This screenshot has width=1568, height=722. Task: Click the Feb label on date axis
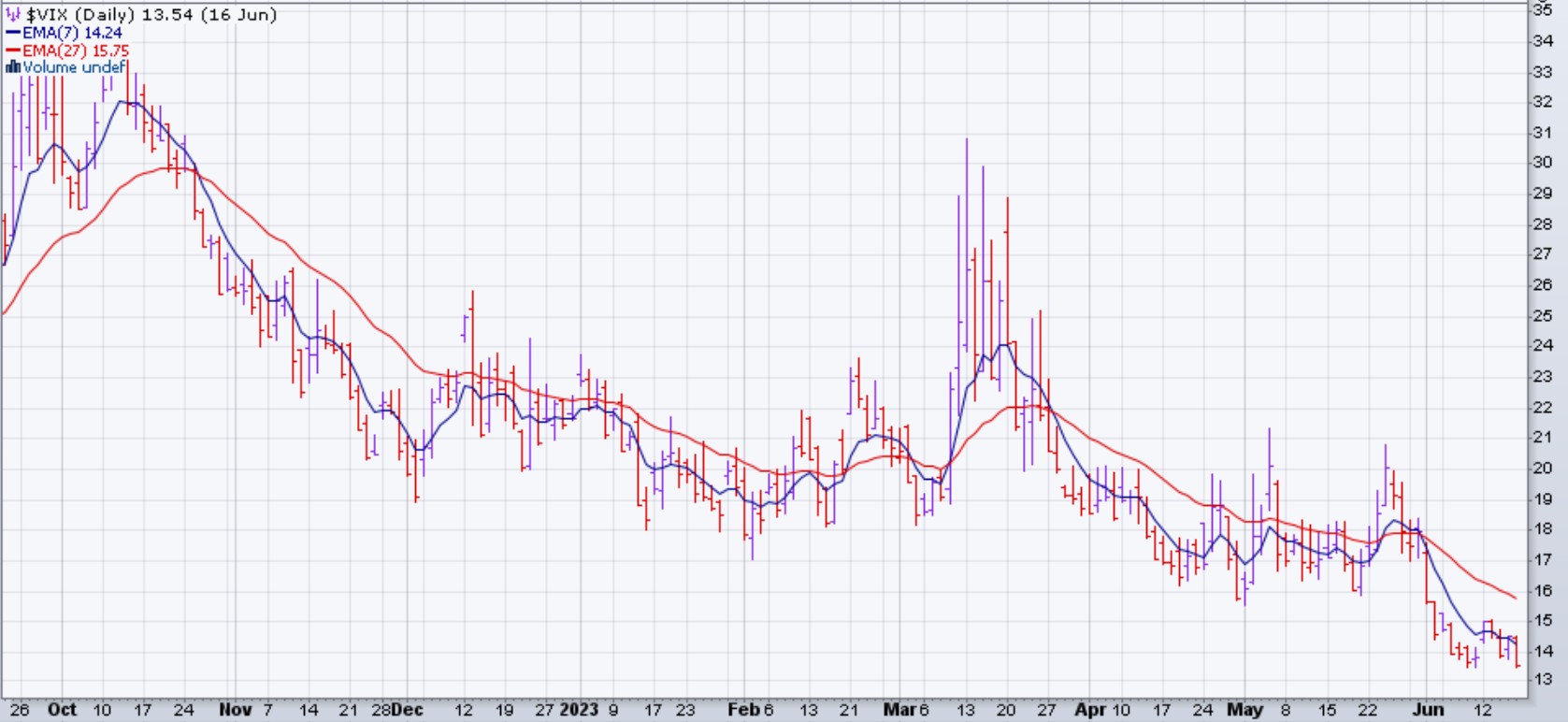[x=743, y=710]
